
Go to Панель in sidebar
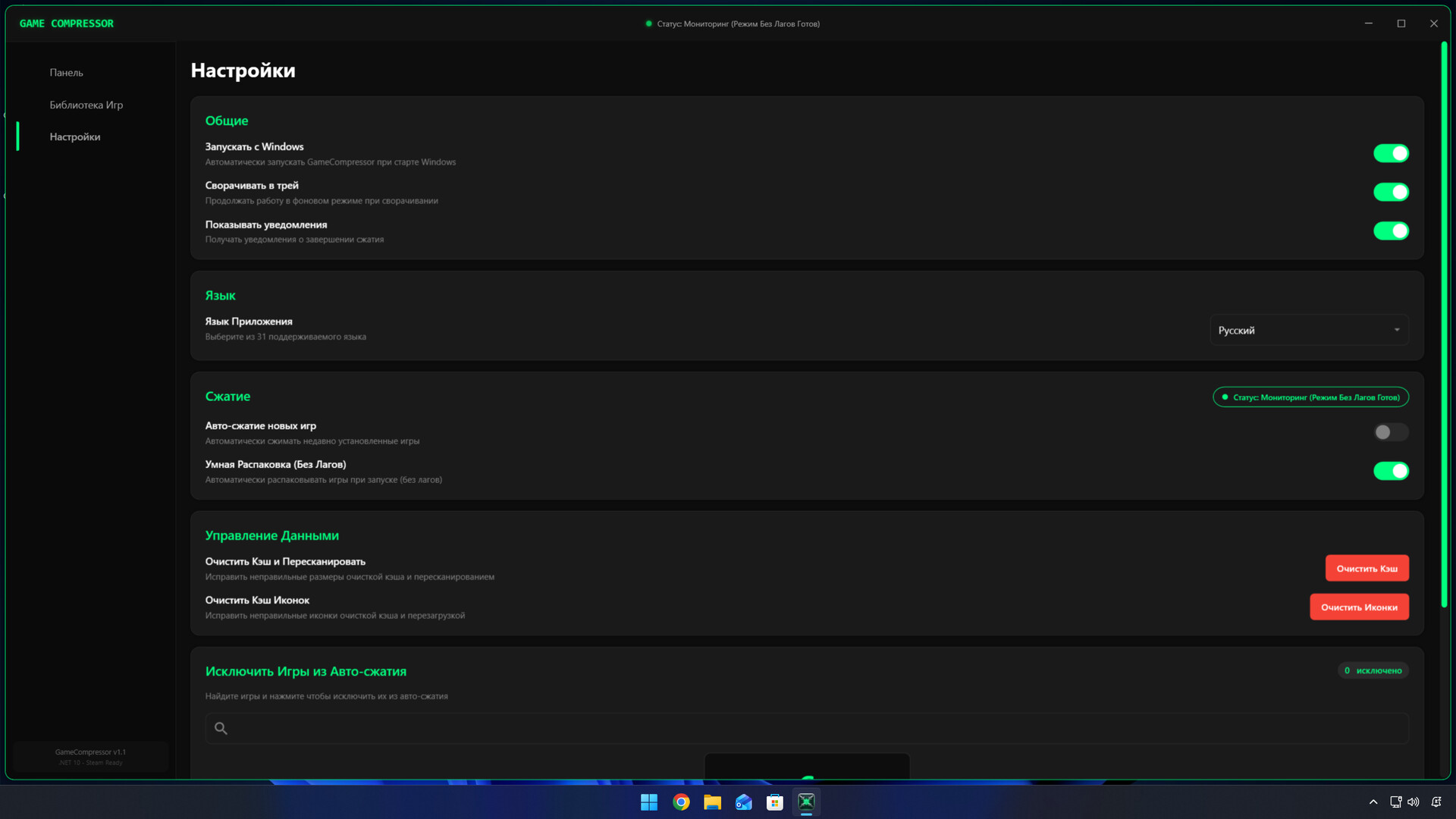click(x=67, y=73)
